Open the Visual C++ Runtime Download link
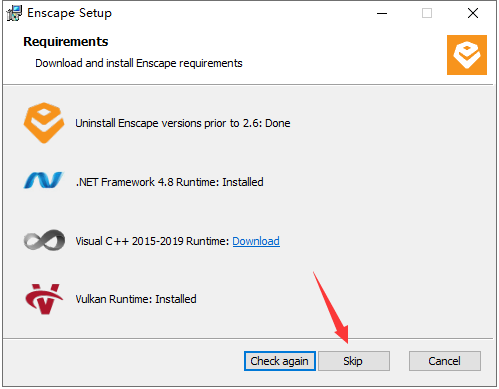499x389 pixels. tap(256, 241)
